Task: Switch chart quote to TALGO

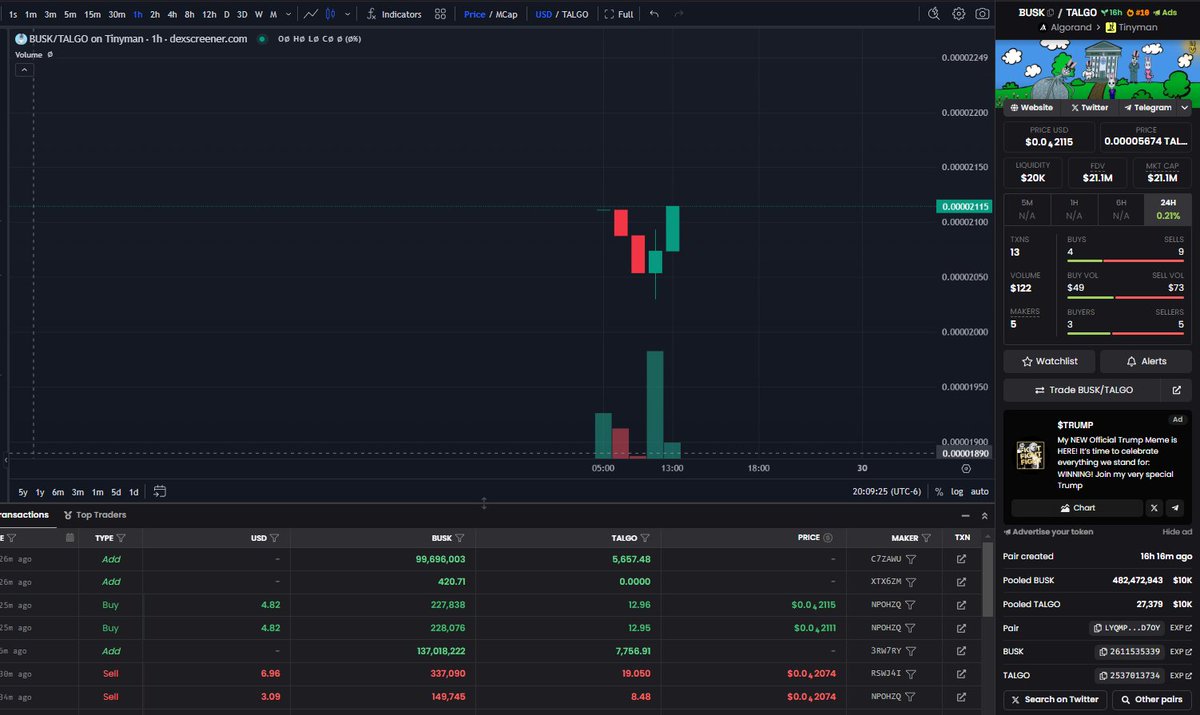Action: click(x=575, y=14)
